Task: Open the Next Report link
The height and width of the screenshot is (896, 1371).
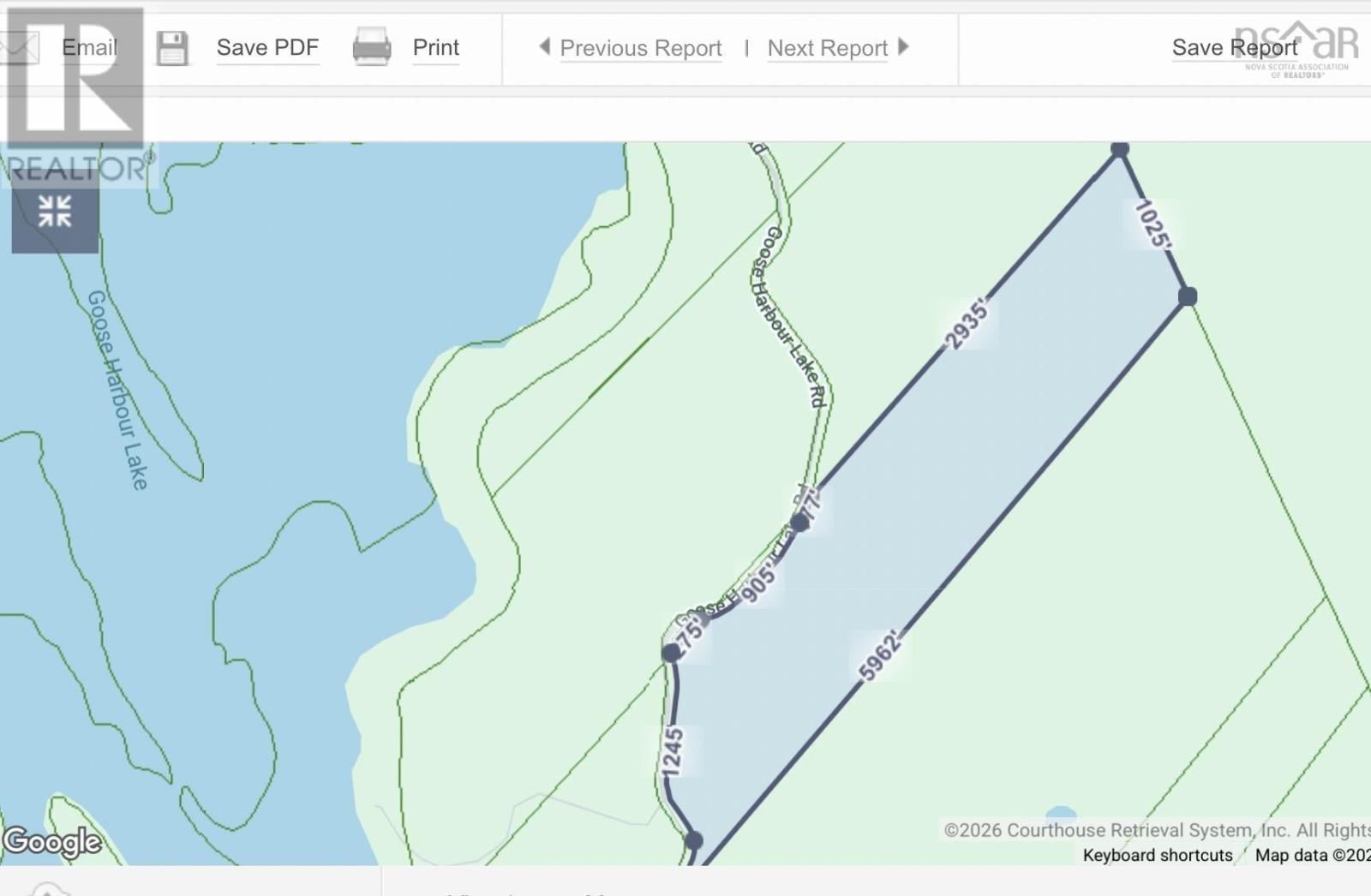Action: coord(827,49)
